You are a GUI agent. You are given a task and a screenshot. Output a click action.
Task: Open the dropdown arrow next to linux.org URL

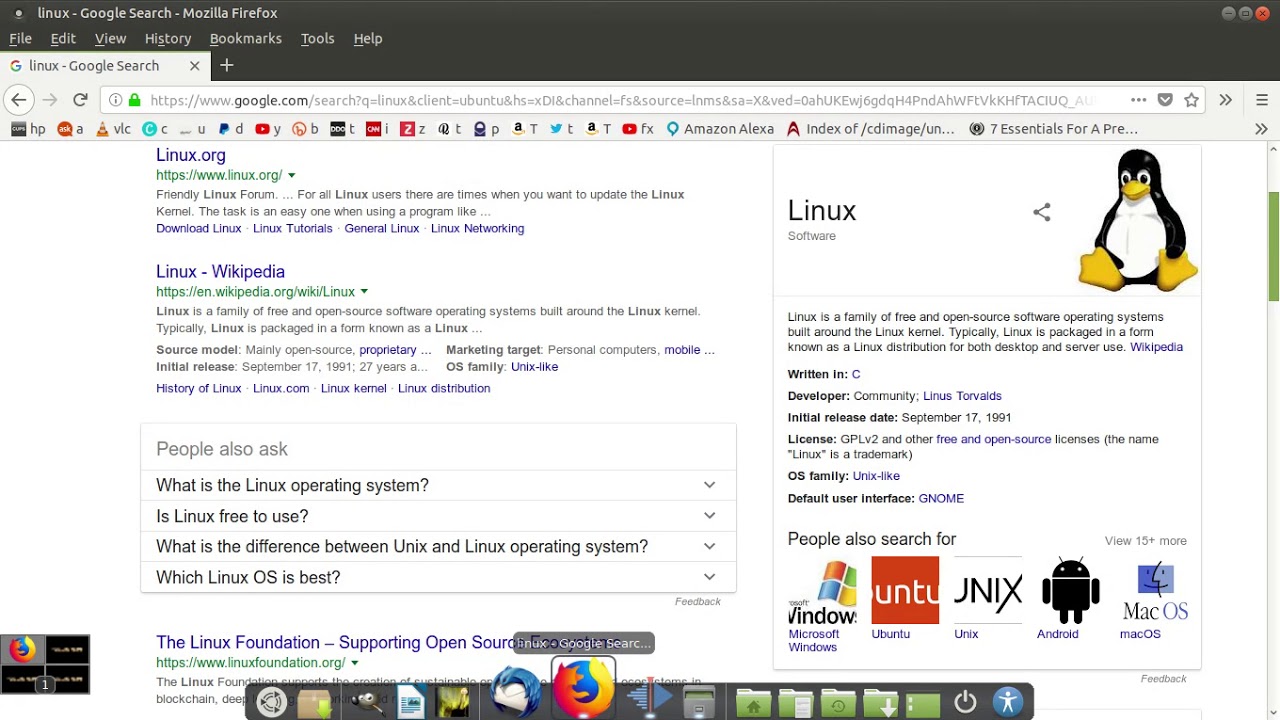tap(292, 176)
